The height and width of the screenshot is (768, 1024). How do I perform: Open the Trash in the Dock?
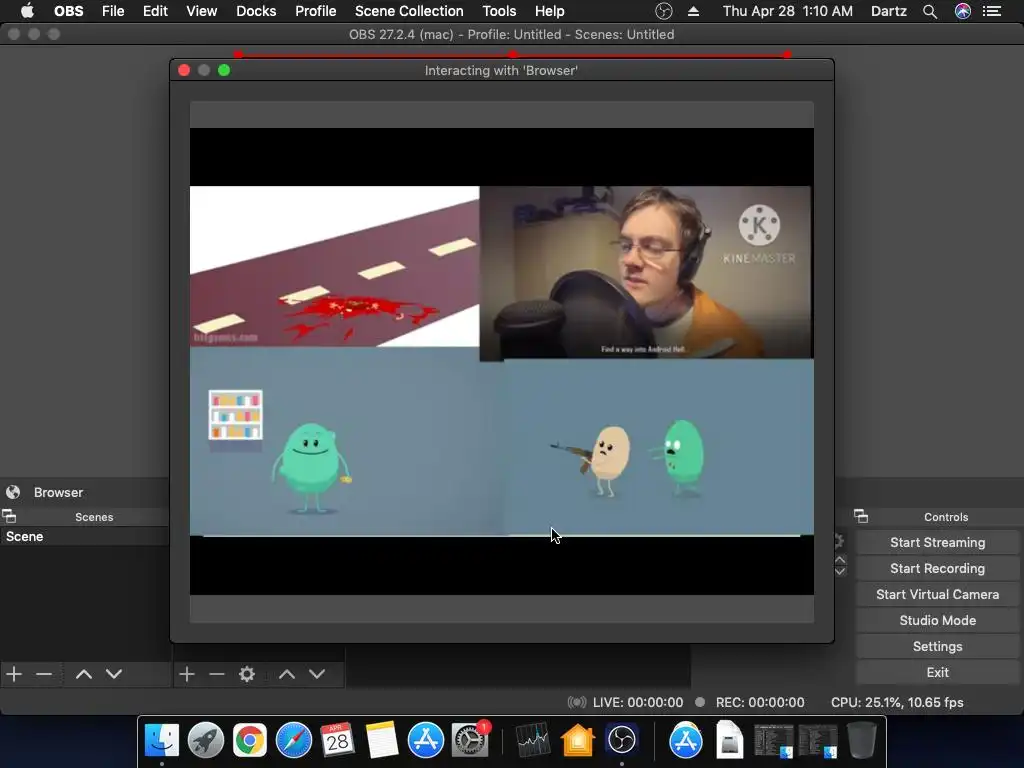[861, 741]
